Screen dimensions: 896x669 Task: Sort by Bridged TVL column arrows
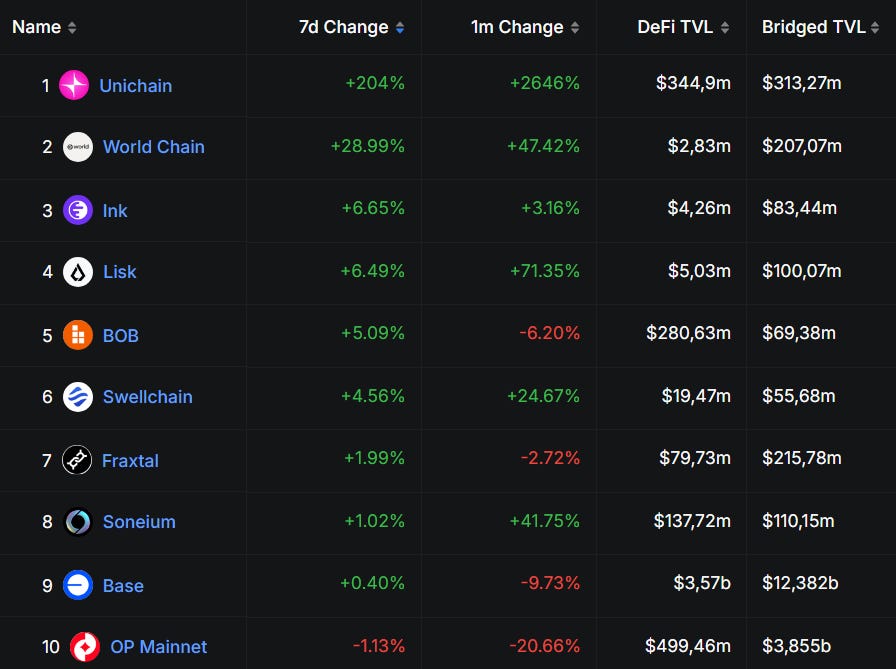pyautogui.click(x=875, y=27)
